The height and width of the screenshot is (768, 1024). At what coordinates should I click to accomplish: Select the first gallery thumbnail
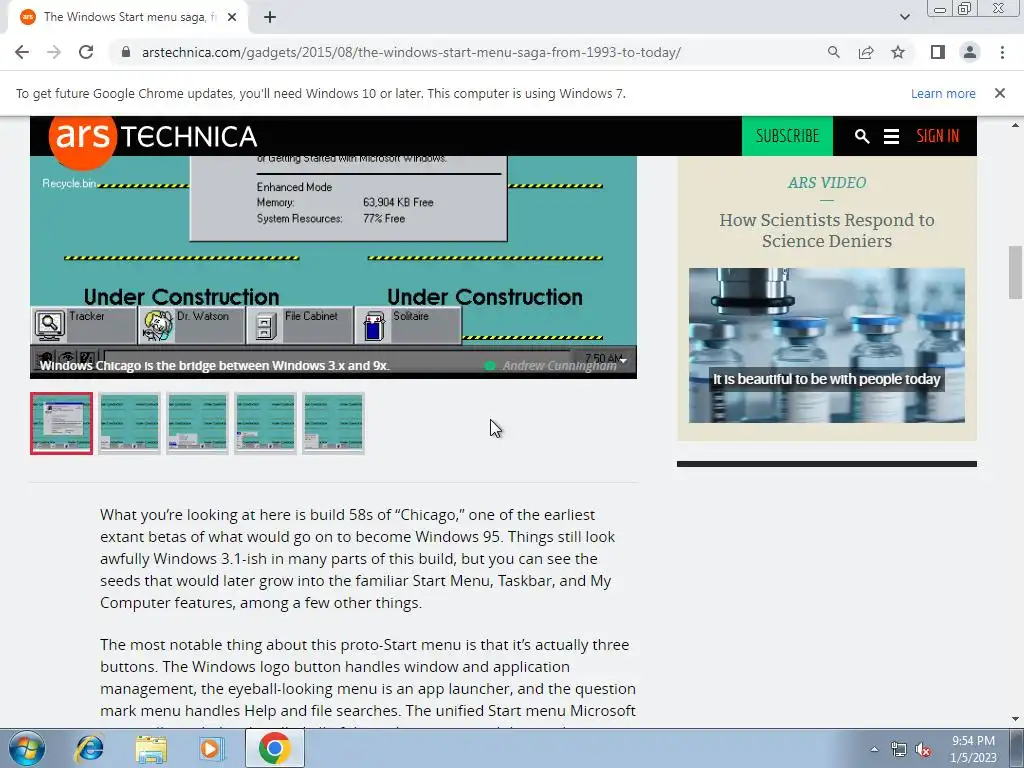61,423
